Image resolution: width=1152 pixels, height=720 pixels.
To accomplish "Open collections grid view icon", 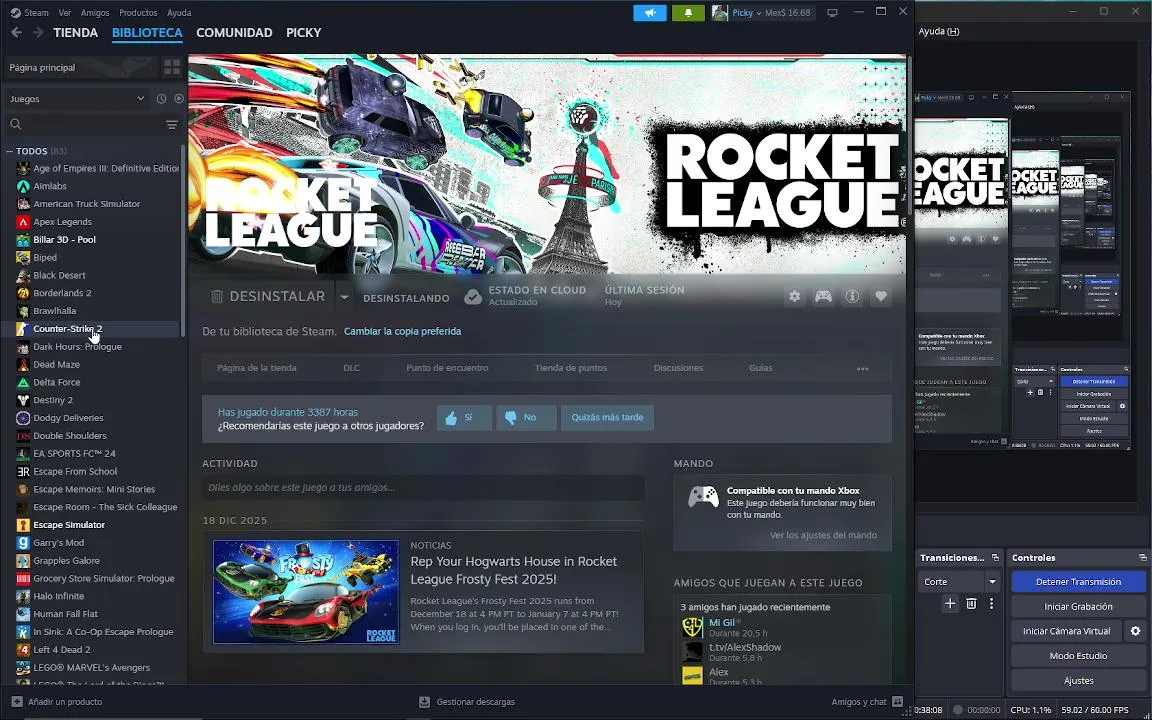I will [x=172, y=67].
